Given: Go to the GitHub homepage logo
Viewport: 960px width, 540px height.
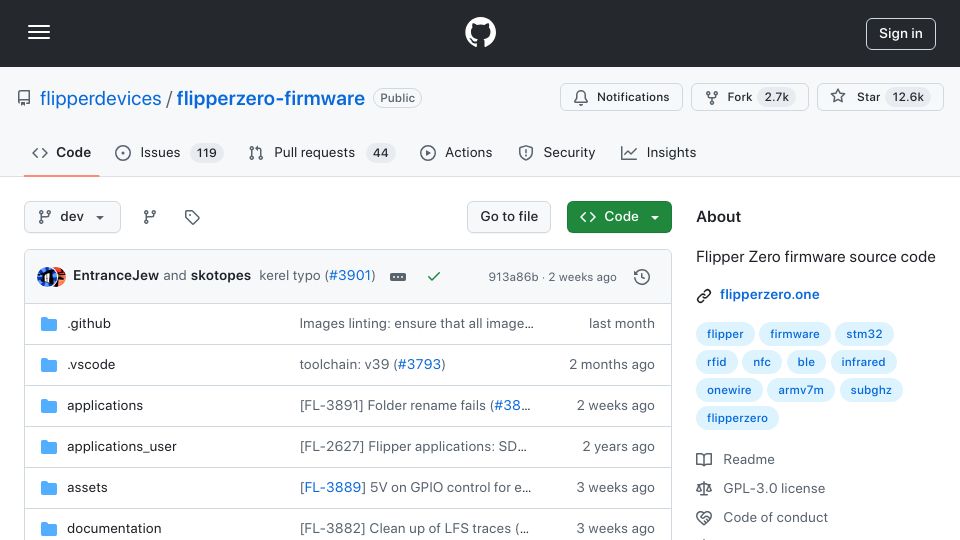Looking at the screenshot, I should pos(480,32).
